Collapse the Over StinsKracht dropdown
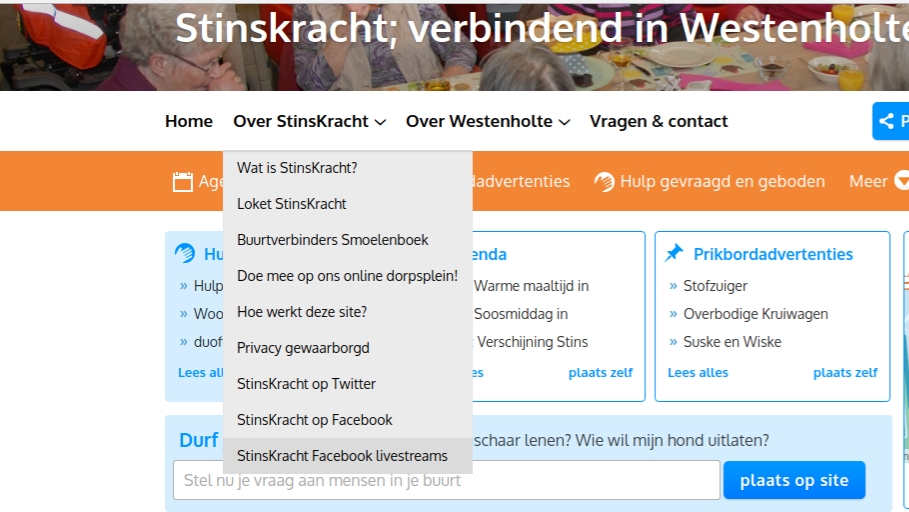Viewport: 909px width, 512px height. click(x=309, y=122)
